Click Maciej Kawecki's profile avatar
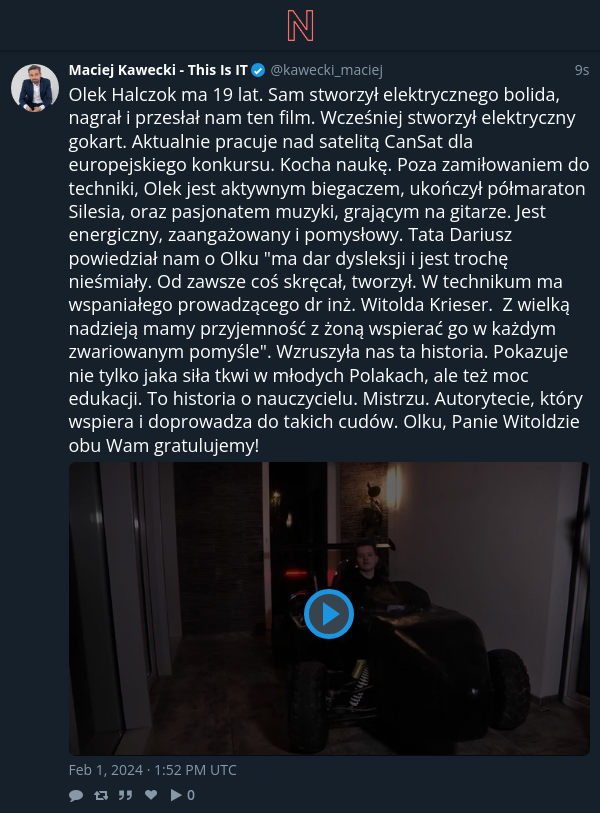The height and width of the screenshot is (813, 600). click(x=35, y=88)
